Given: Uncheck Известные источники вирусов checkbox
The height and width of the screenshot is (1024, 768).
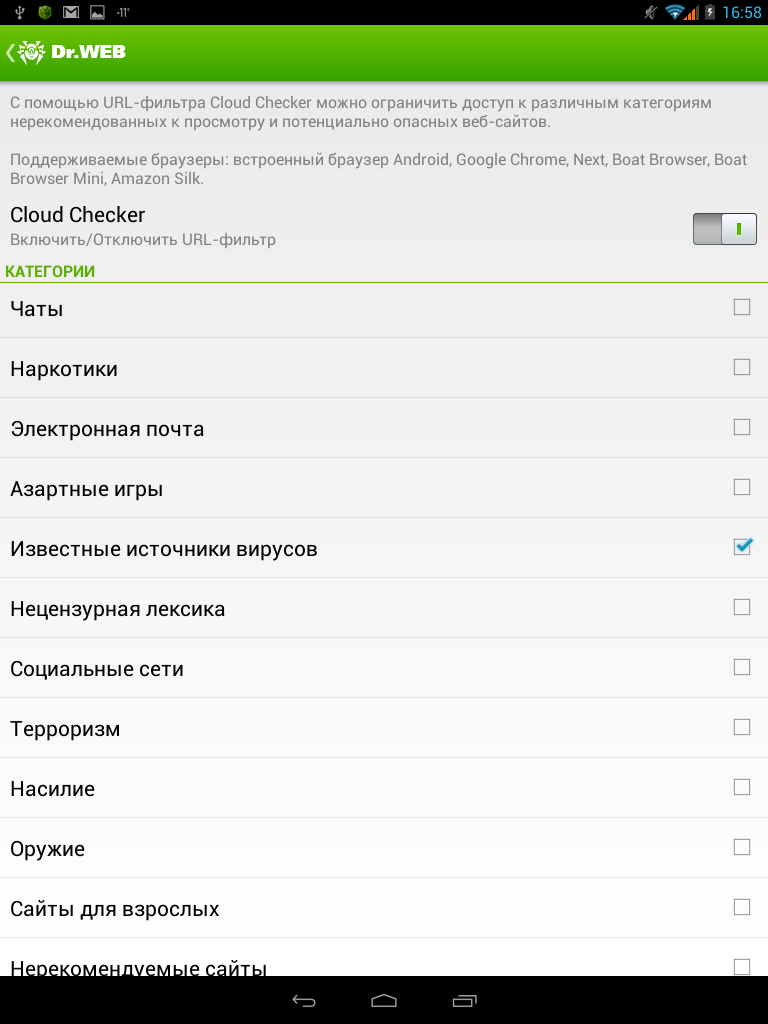Looking at the screenshot, I should click(x=742, y=547).
